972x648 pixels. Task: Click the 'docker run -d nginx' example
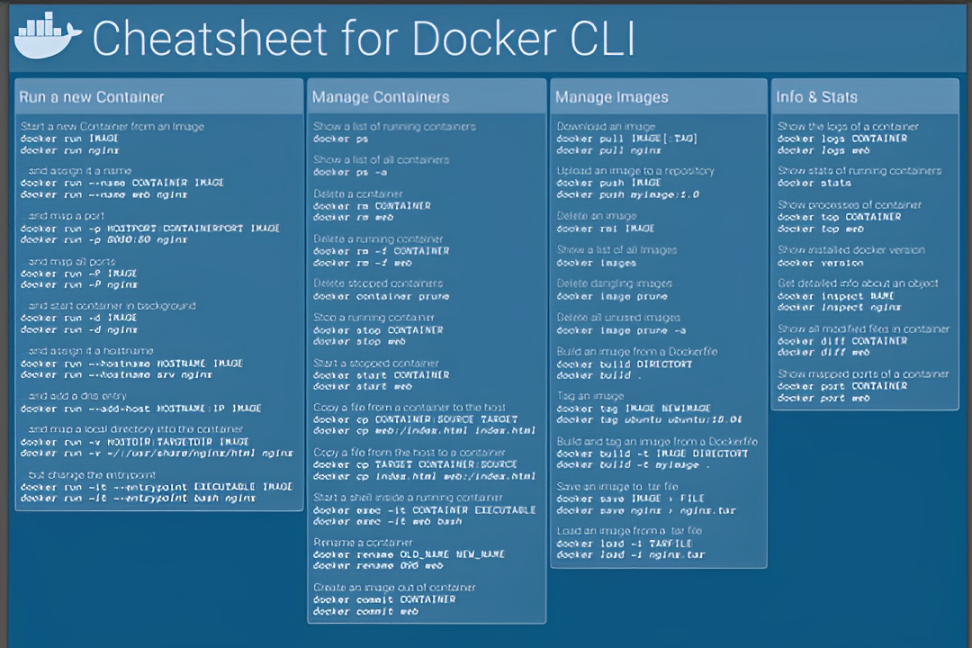pos(79,330)
